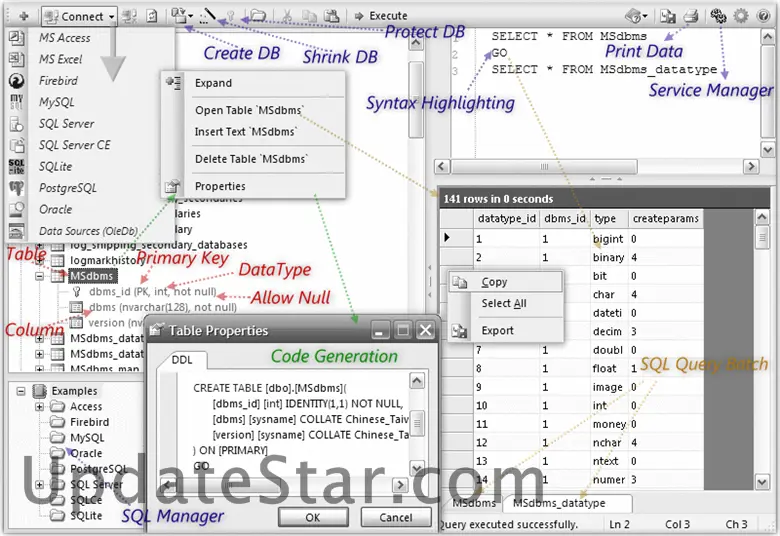Image resolution: width=780 pixels, height=536 pixels.
Task: Open the help book dropdown icon
Action: point(636,16)
